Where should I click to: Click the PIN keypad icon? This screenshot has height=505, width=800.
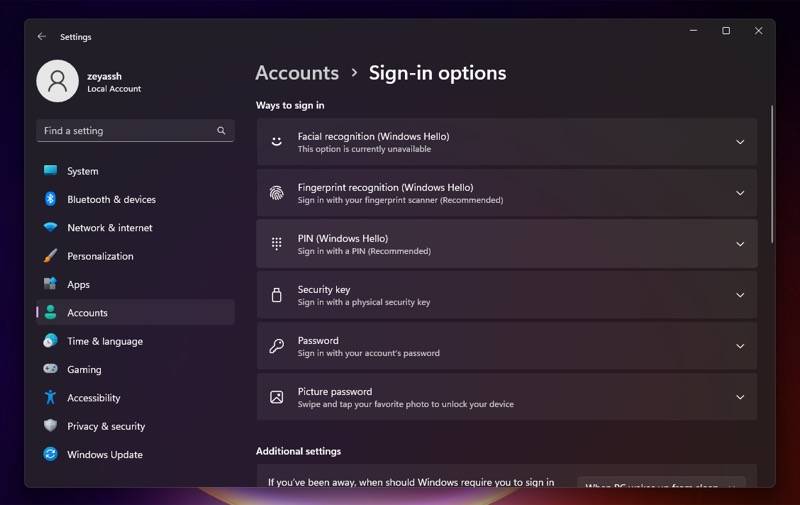pyautogui.click(x=277, y=244)
